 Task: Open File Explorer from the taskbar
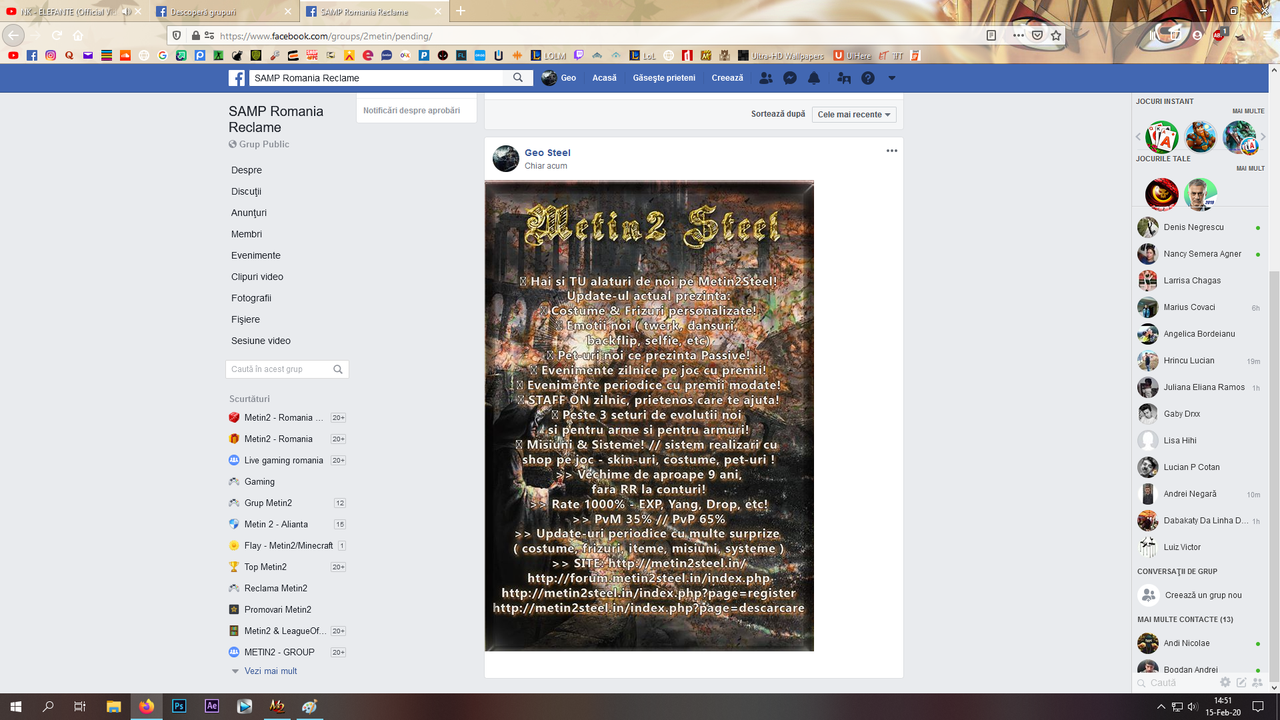pos(114,706)
